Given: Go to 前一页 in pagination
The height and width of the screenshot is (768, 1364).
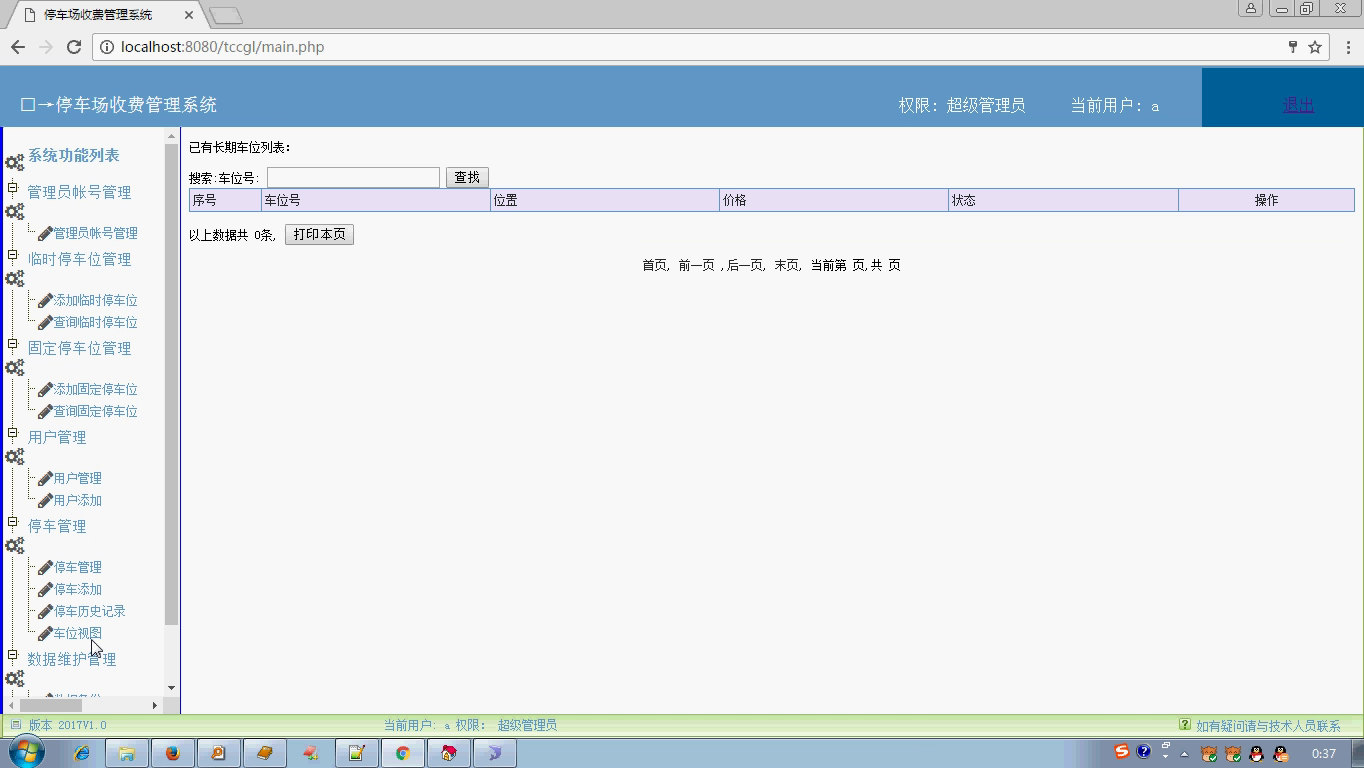Looking at the screenshot, I should [x=696, y=265].
